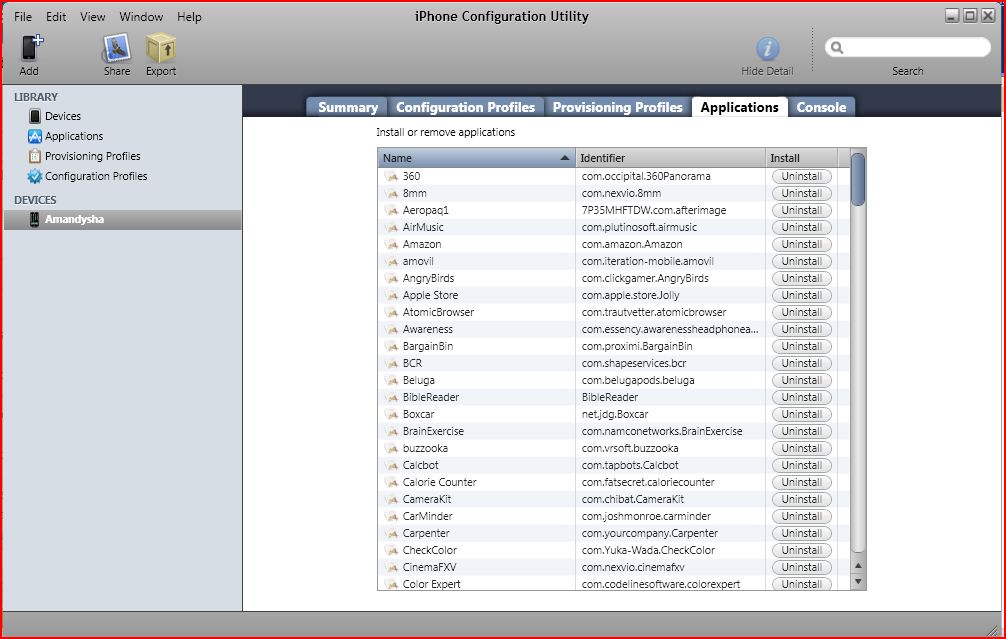
Task: Click the Add device toolbar icon
Action: click(30, 48)
